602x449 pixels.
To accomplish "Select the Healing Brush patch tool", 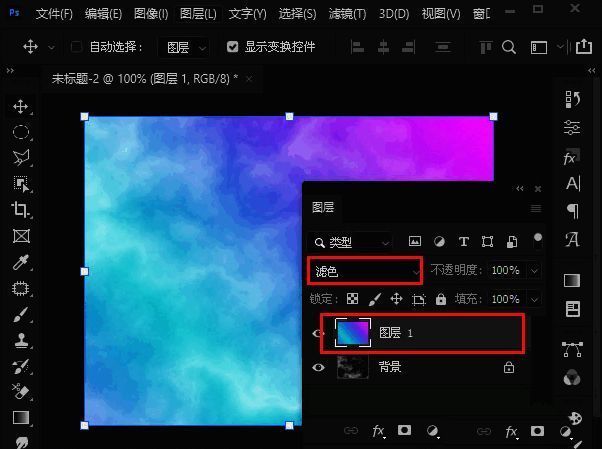I will [21, 288].
